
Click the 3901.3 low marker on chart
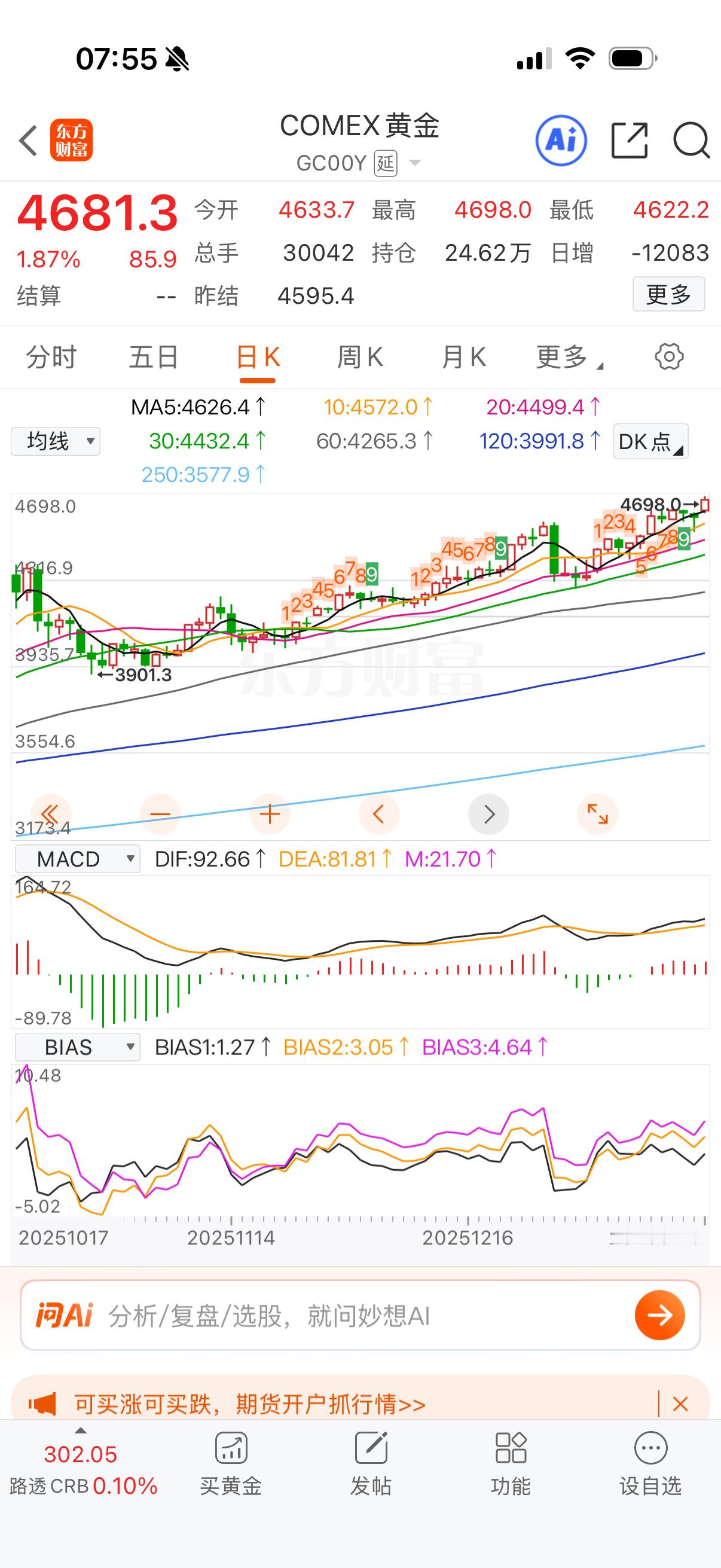click(135, 675)
